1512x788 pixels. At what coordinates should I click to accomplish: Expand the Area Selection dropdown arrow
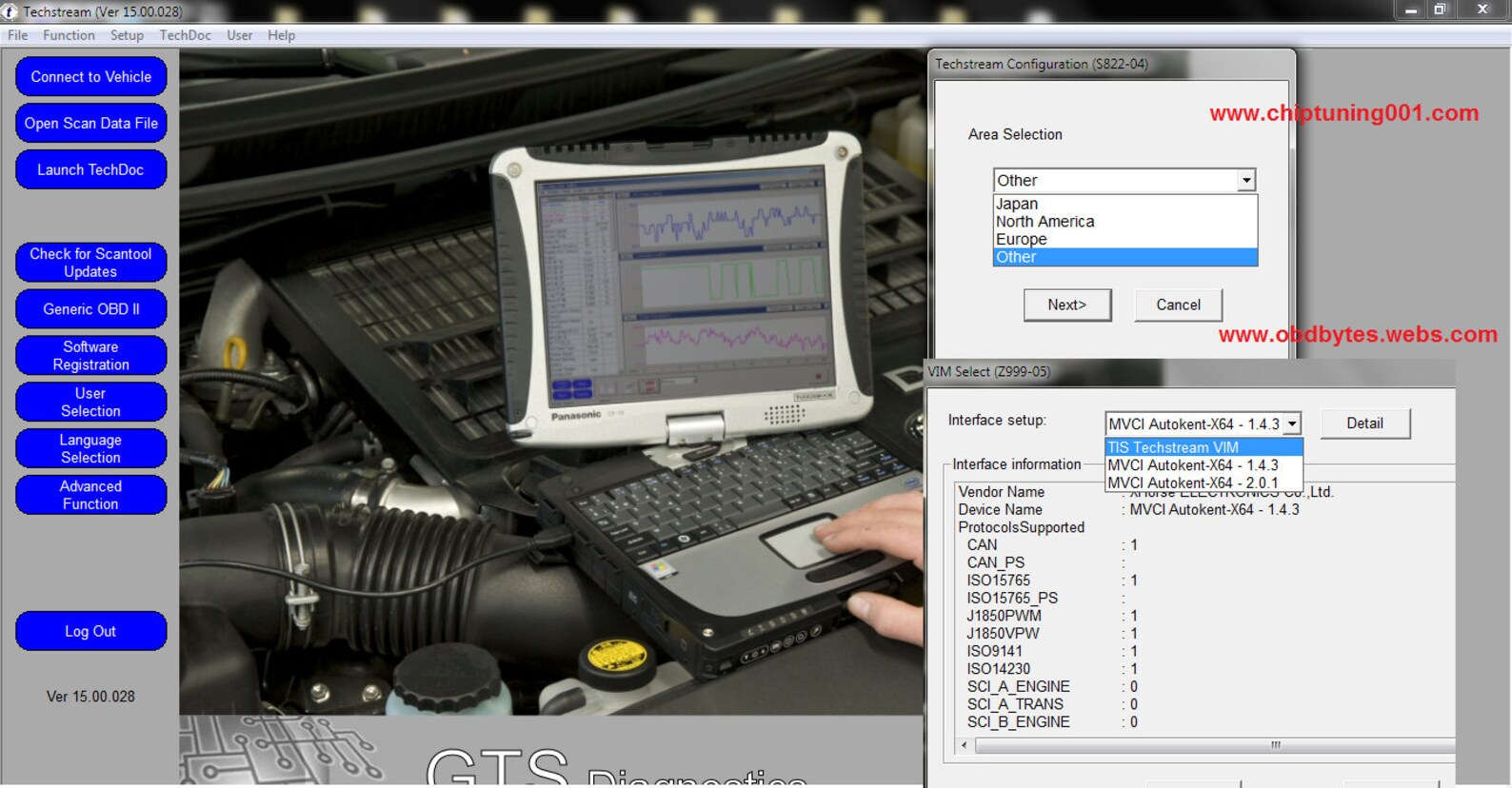(x=1245, y=180)
